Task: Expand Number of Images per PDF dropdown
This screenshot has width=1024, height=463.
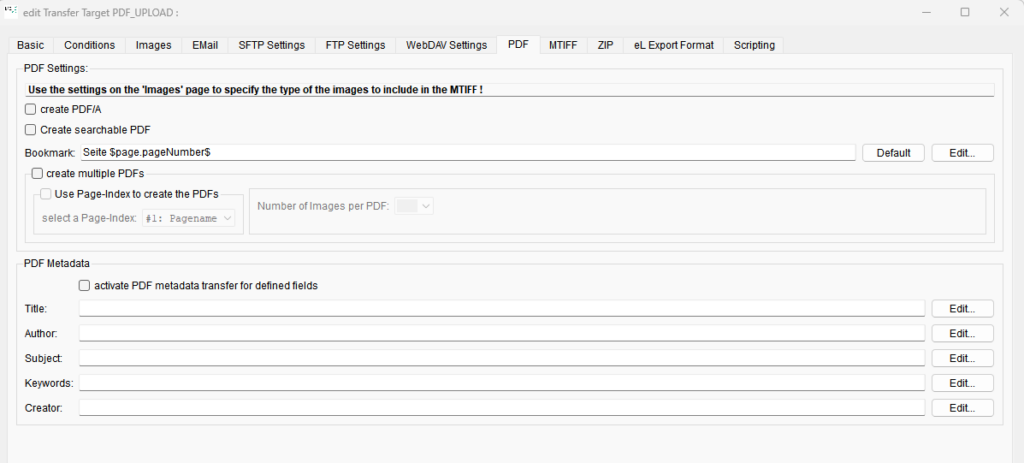Action: (414, 206)
